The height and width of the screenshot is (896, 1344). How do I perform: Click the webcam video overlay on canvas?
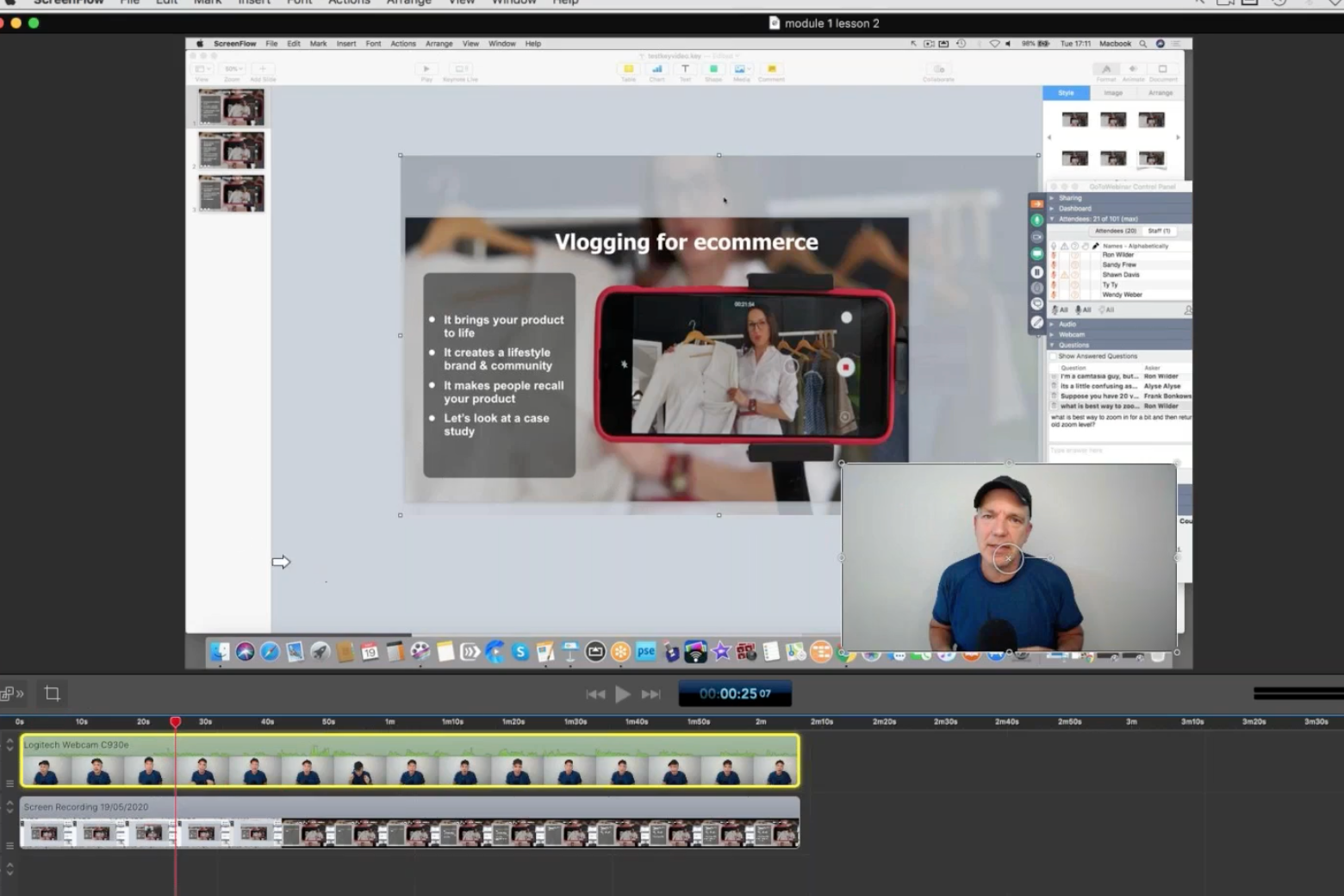(1009, 557)
